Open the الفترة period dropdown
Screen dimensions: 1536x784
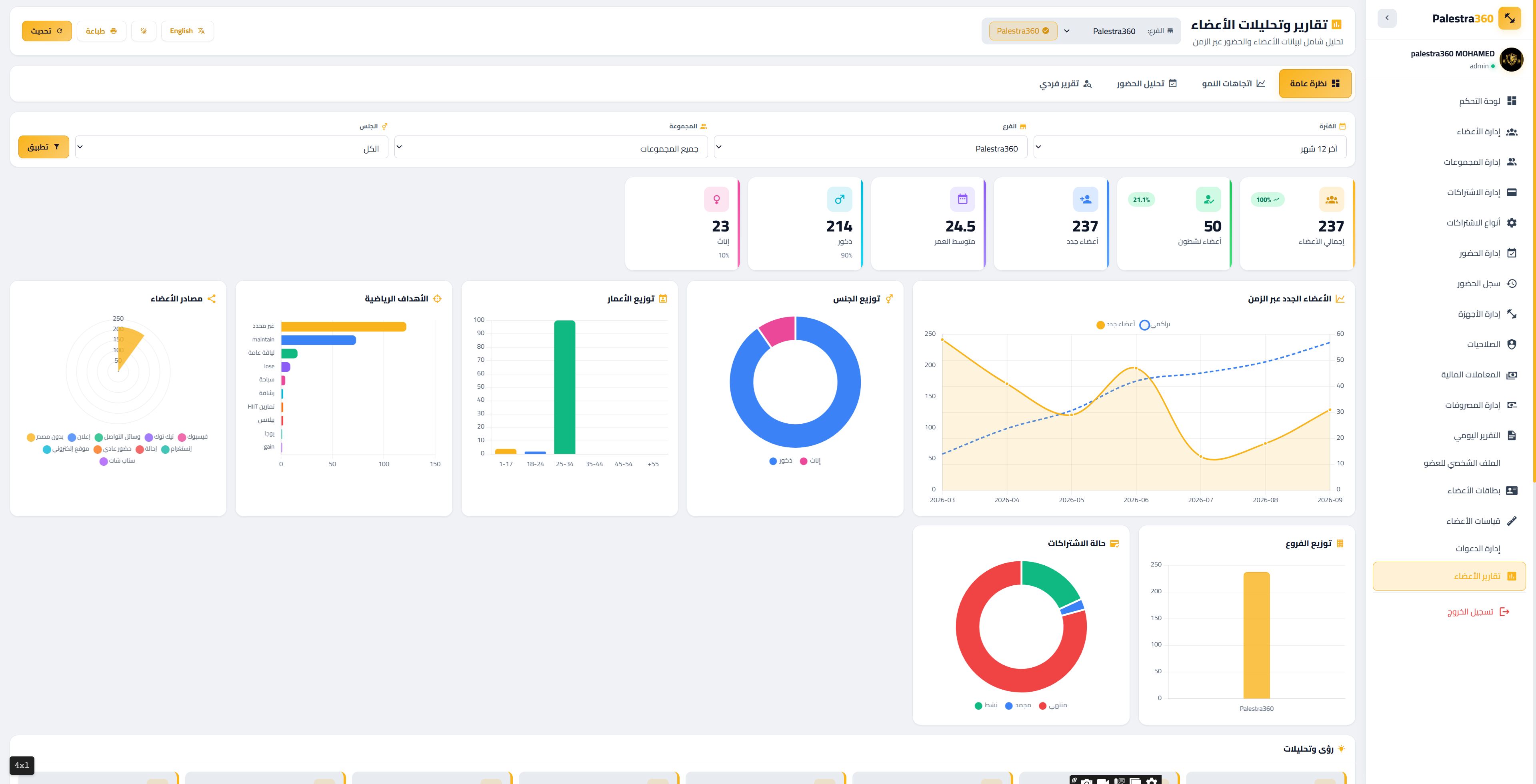point(1190,147)
